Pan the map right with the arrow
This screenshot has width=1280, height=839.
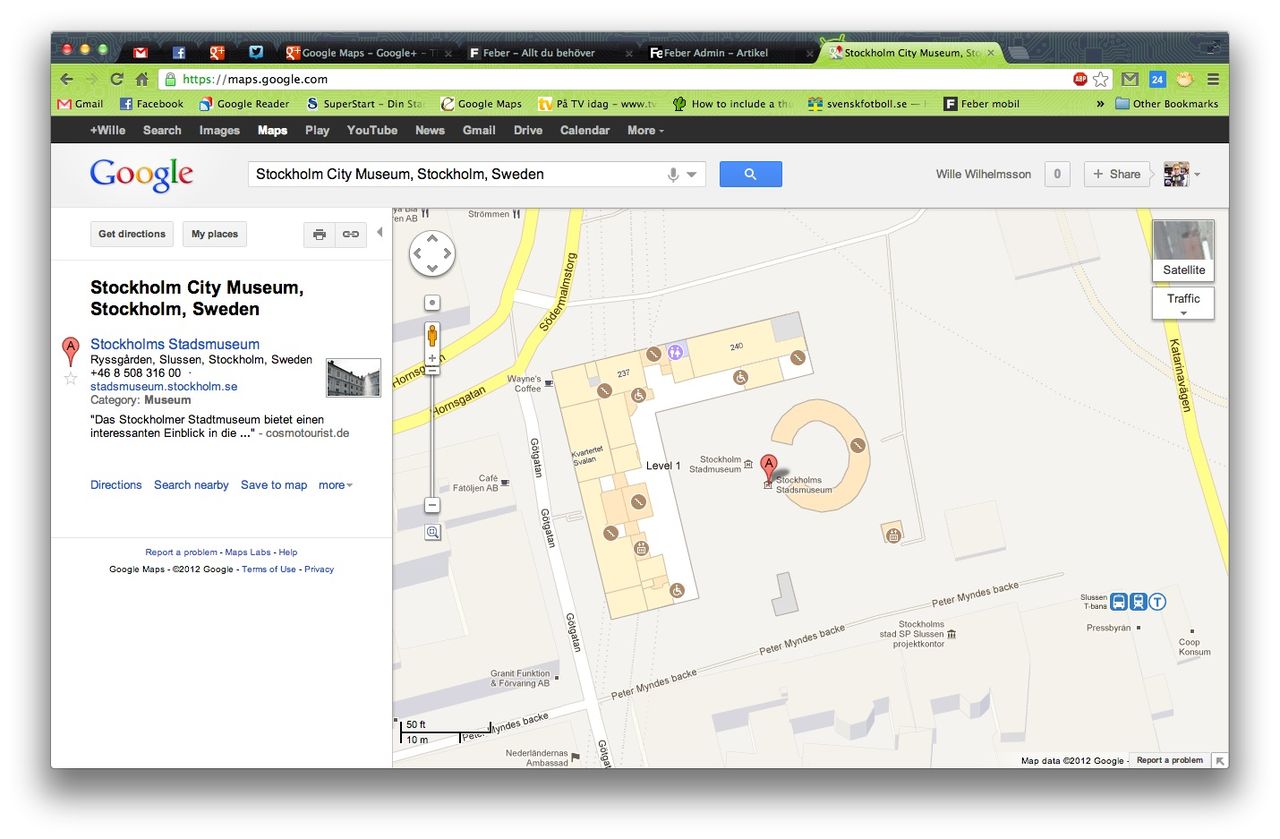[x=446, y=254]
